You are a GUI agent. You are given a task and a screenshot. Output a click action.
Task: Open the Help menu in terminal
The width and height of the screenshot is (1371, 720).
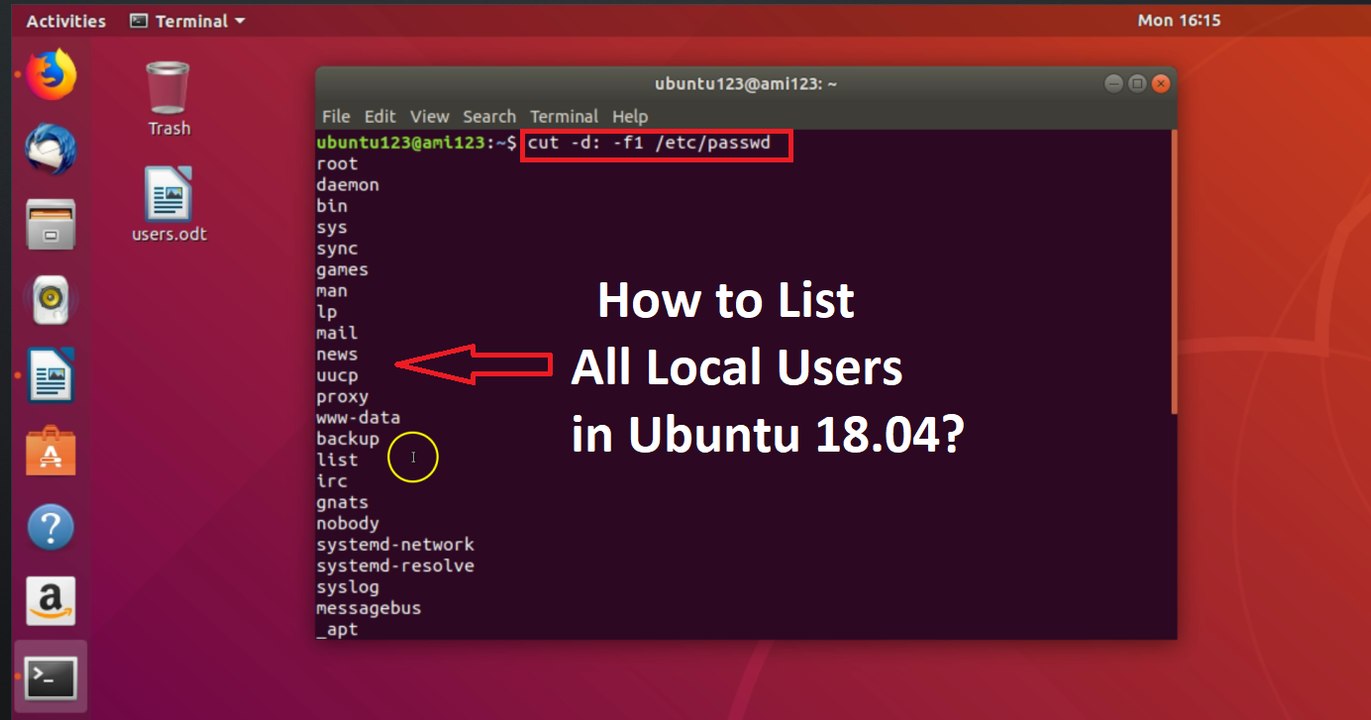click(630, 116)
